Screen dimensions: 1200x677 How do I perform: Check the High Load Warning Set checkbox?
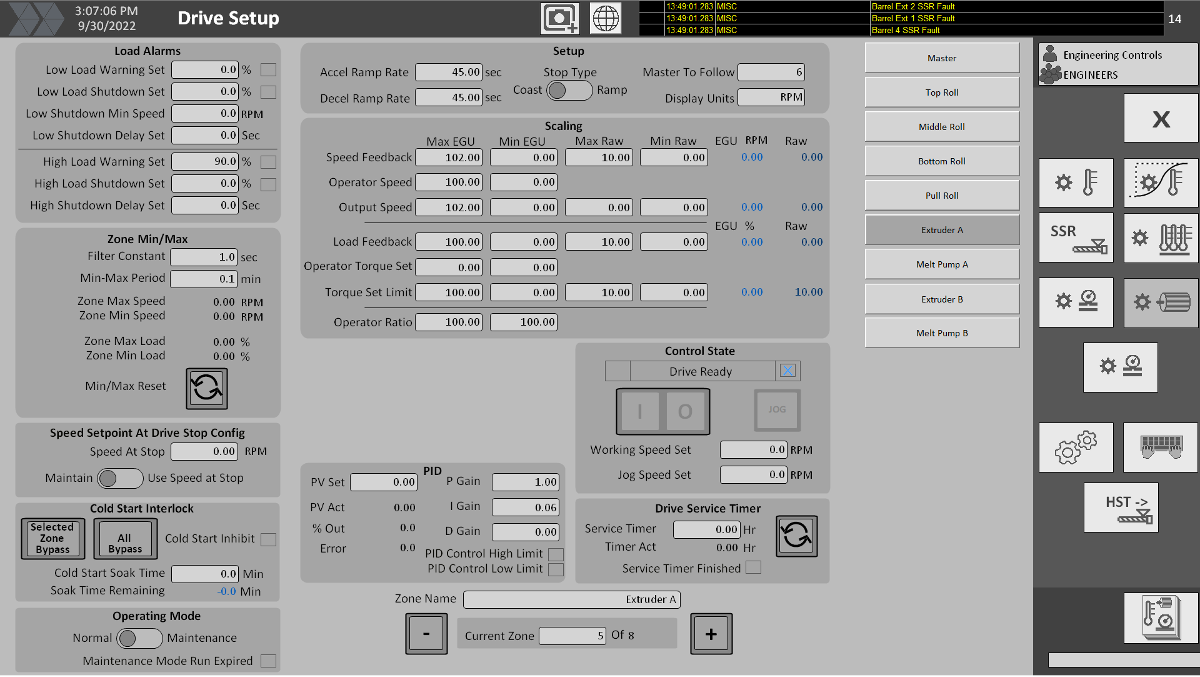coord(268,162)
